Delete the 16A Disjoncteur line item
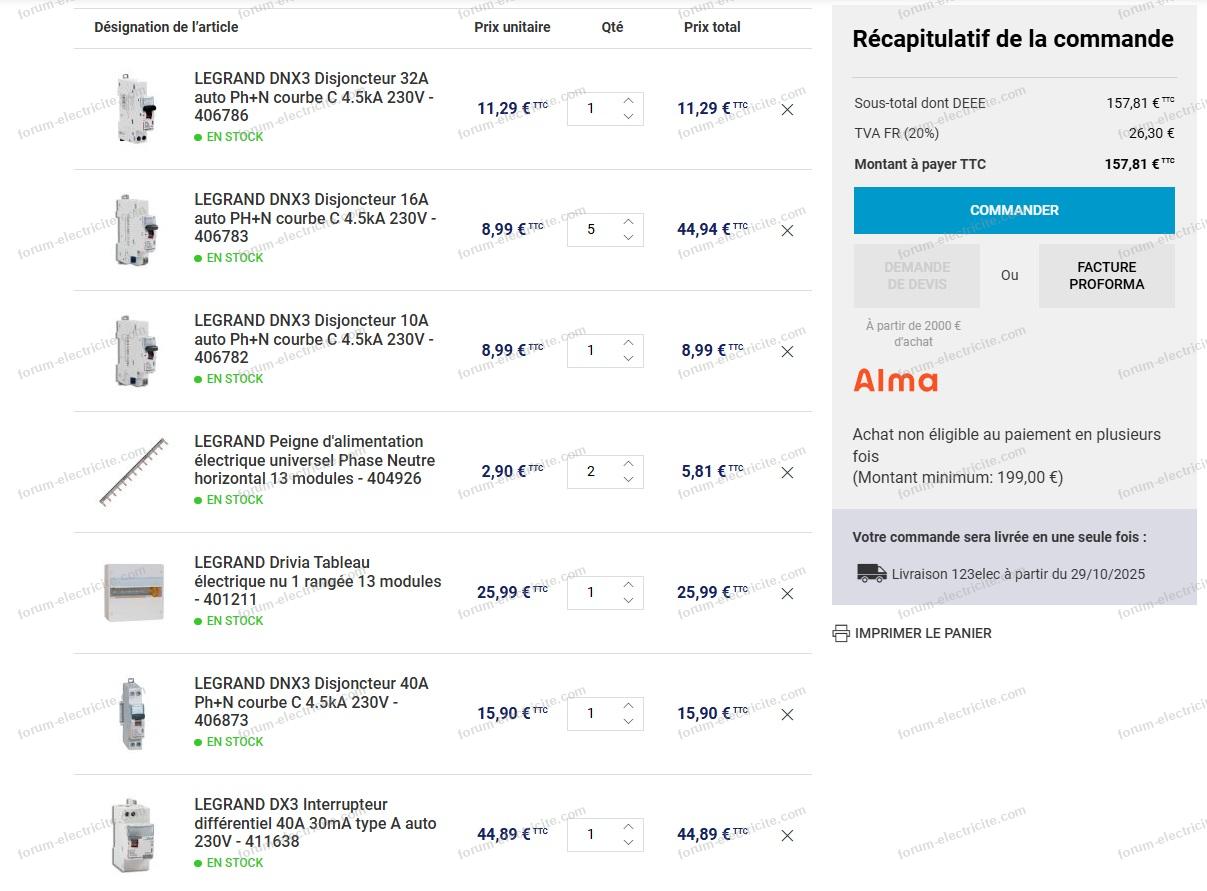 click(x=787, y=231)
